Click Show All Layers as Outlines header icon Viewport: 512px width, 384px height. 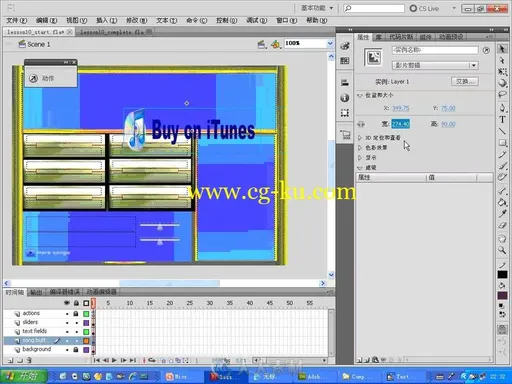(x=86, y=303)
